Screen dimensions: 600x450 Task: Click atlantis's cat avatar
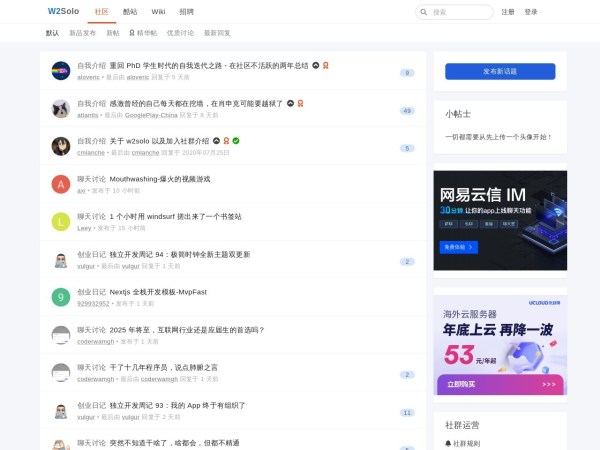(x=61, y=108)
